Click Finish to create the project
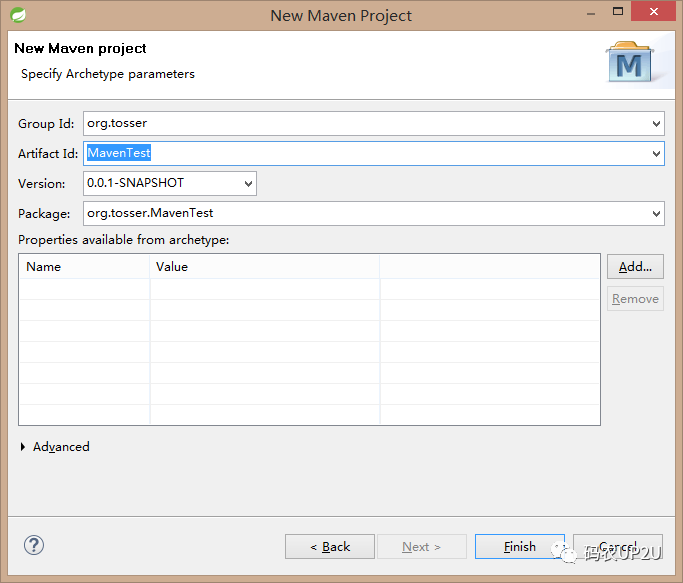 click(520, 546)
